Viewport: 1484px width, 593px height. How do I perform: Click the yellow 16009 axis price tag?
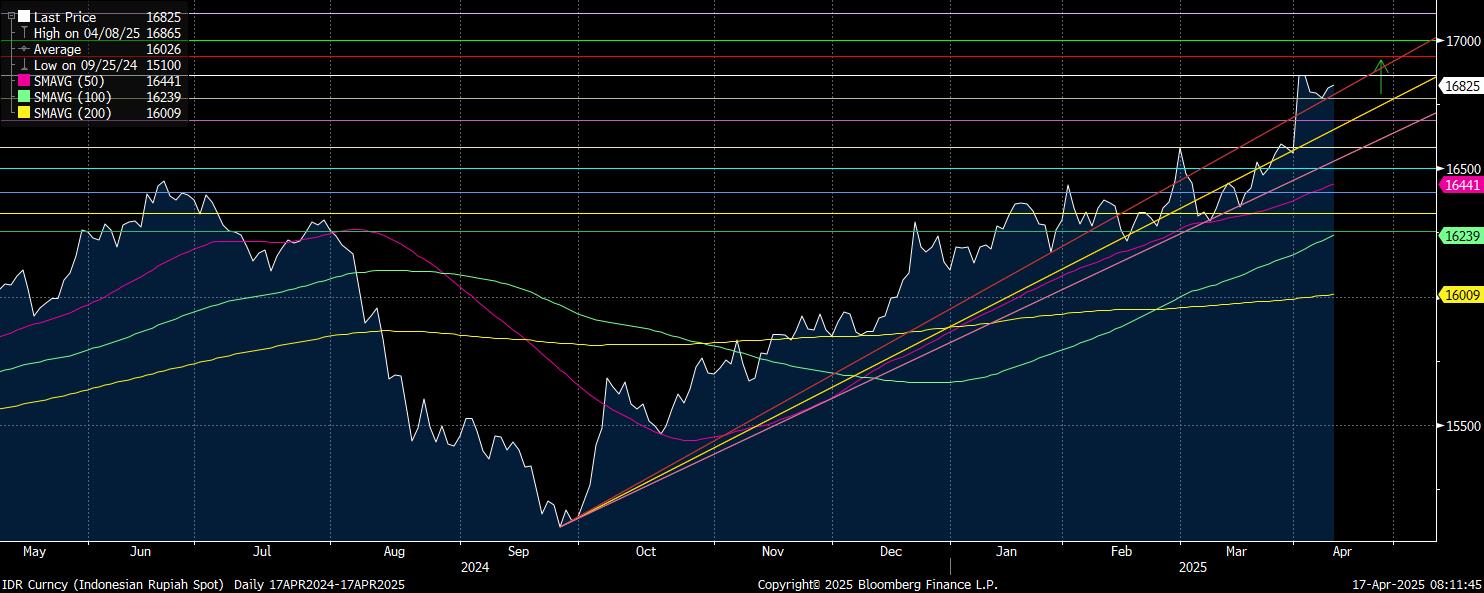1462,295
